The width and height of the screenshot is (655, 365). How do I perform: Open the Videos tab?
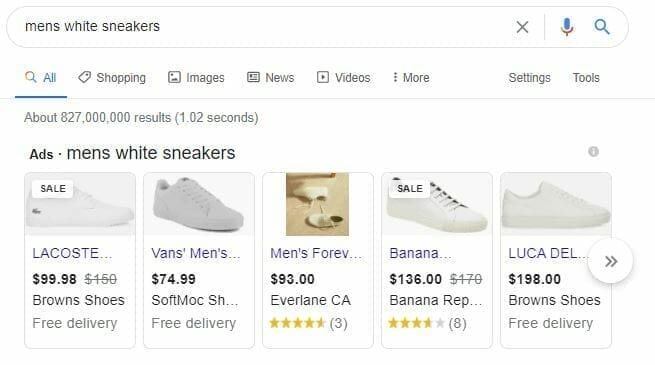[x=343, y=78]
